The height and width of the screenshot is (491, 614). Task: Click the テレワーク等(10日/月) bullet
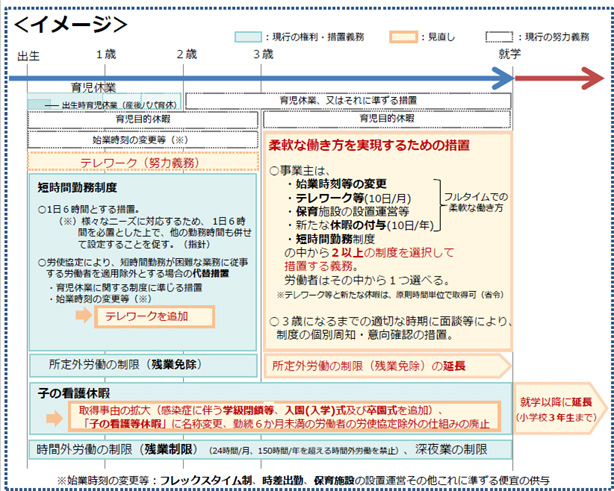click(349, 198)
